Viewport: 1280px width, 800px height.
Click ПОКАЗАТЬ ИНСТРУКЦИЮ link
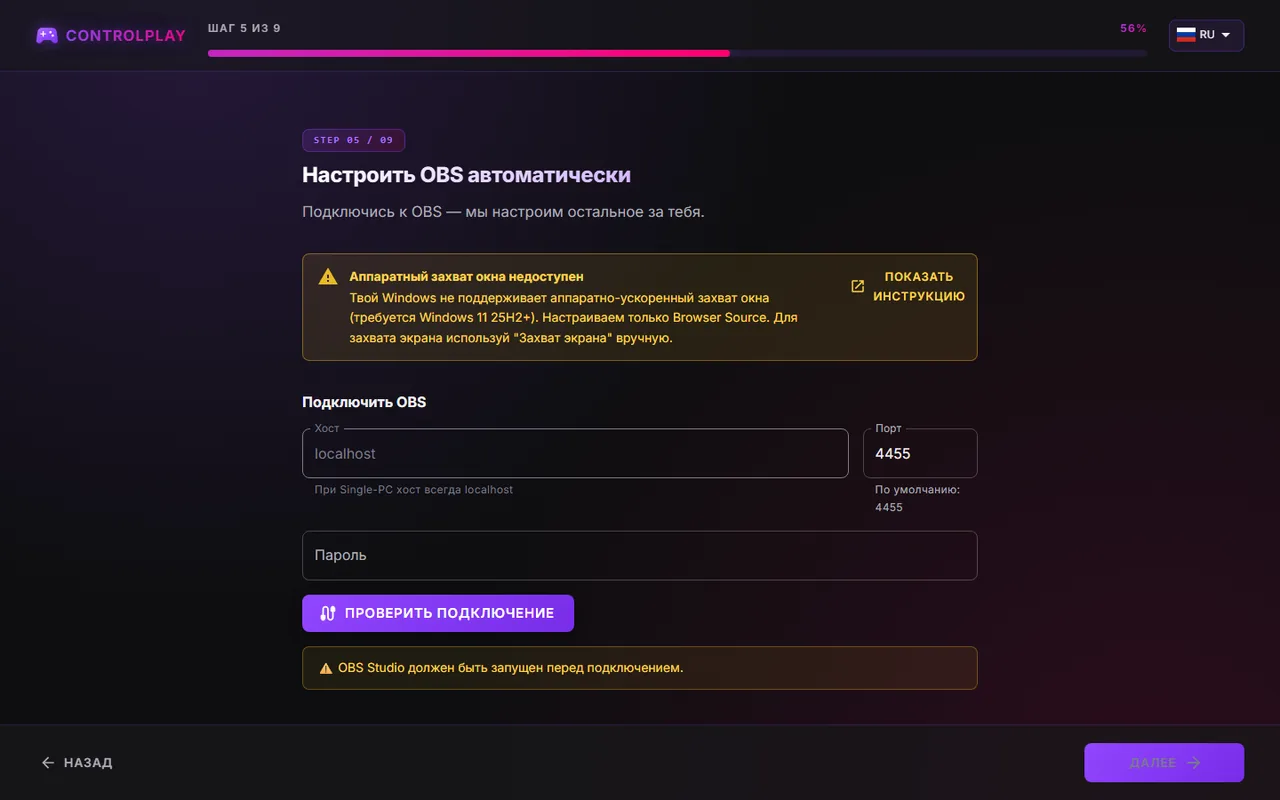pyautogui.click(x=908, y=287)
